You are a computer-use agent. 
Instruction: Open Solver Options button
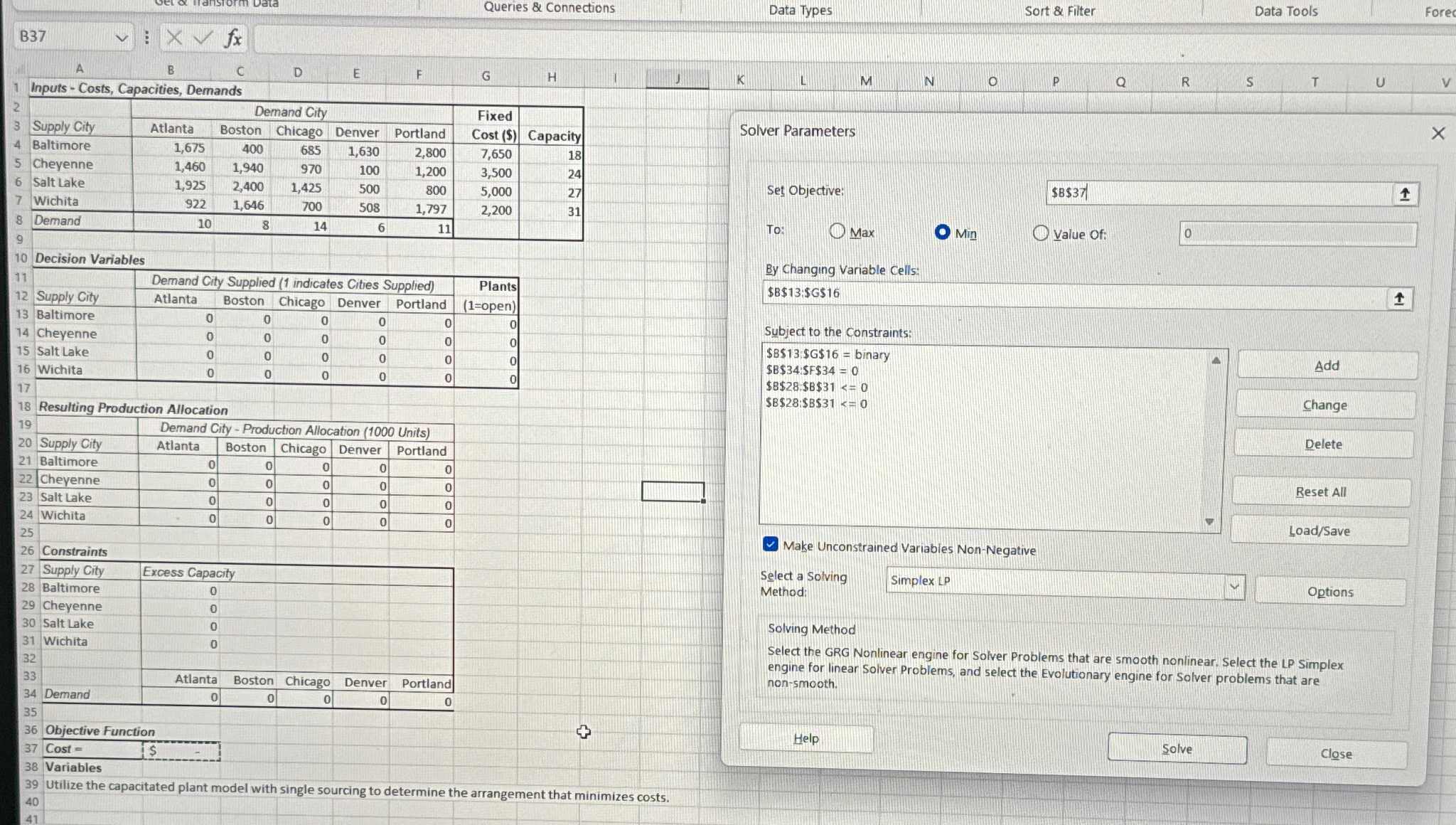(1330, 592)
